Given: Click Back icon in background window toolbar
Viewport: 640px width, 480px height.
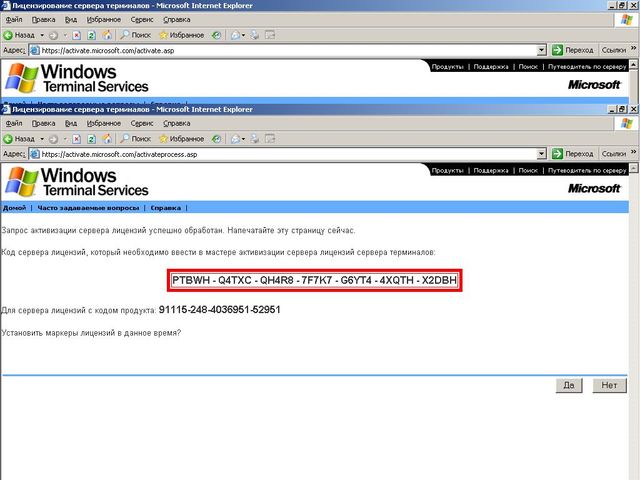Looking at the screenshot, I should [8, 35].
